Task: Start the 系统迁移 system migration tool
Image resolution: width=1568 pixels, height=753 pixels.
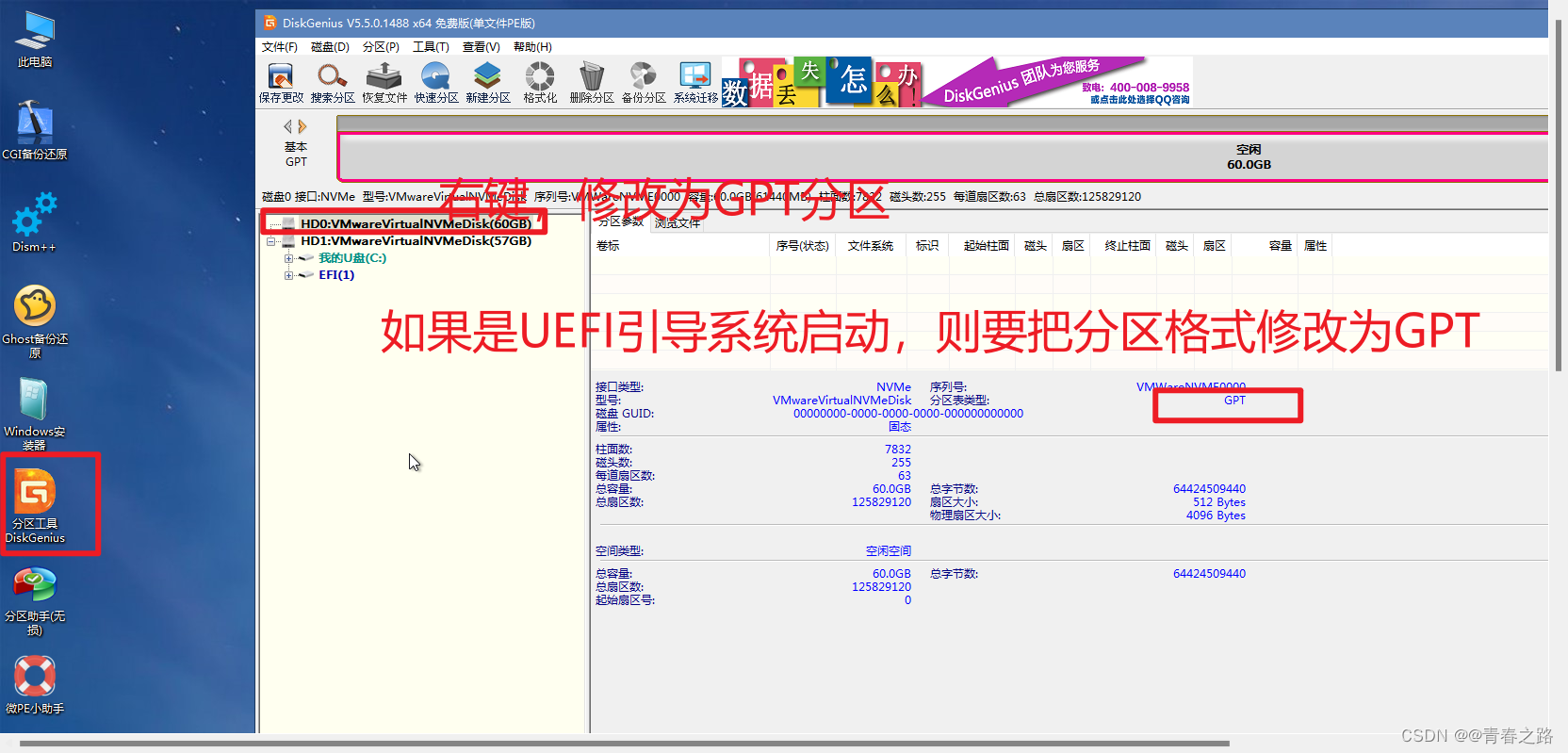Action: click(x=695, y=82)
